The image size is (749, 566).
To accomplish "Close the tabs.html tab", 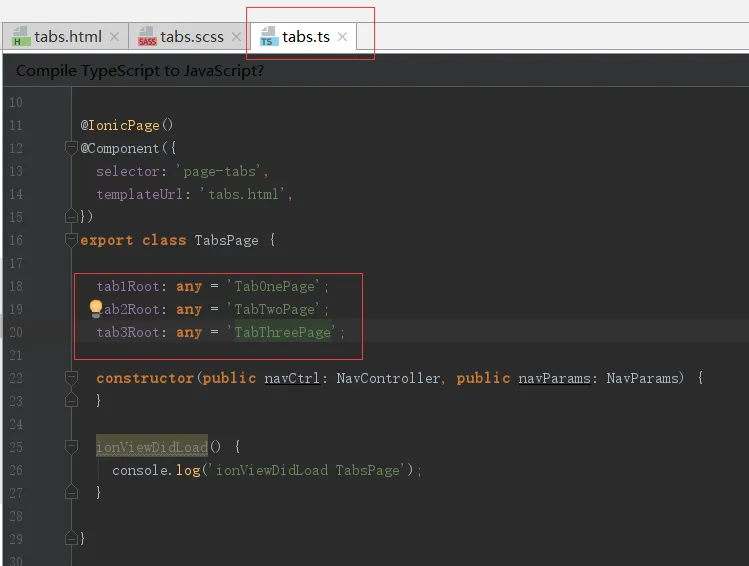I will (114, 36).
